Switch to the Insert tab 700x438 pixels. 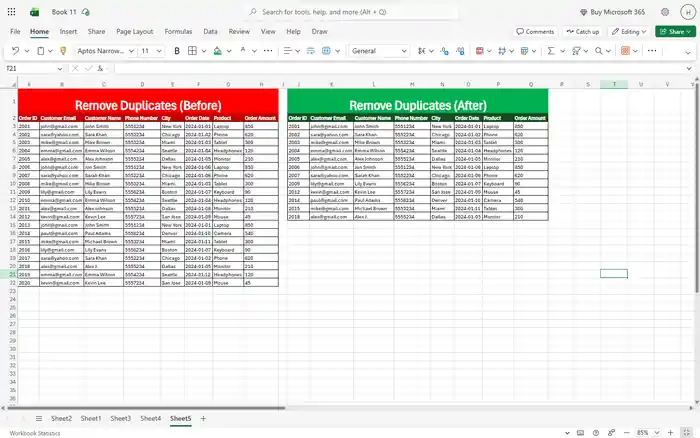point(68,32)
